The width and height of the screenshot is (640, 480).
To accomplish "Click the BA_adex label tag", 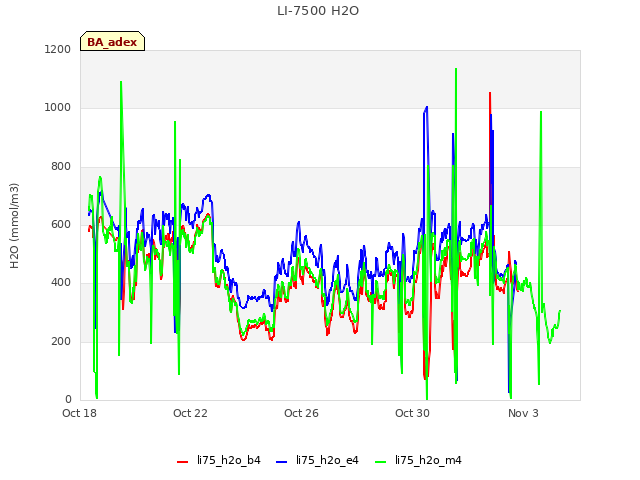I will click(112, 41).
